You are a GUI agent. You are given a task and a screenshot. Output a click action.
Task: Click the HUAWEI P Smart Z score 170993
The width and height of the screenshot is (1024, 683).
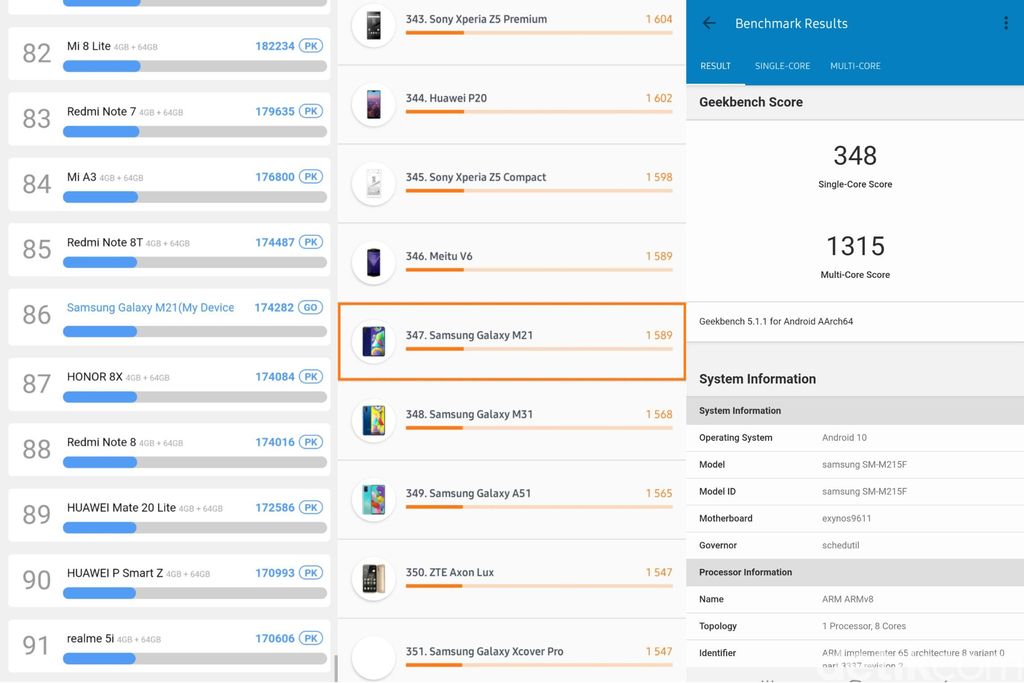[275, 573]
